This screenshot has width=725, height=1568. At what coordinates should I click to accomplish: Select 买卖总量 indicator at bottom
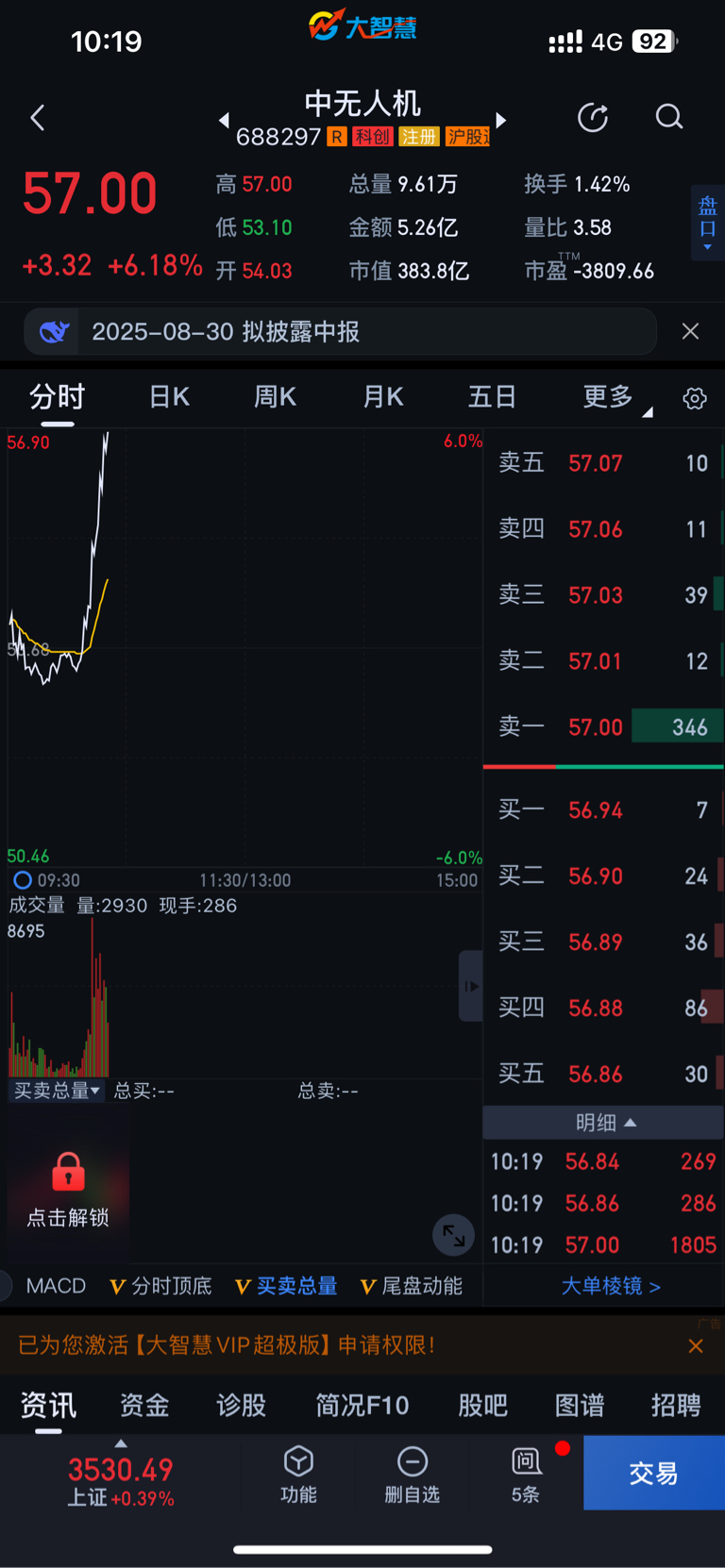click(x=286, y=1286)
